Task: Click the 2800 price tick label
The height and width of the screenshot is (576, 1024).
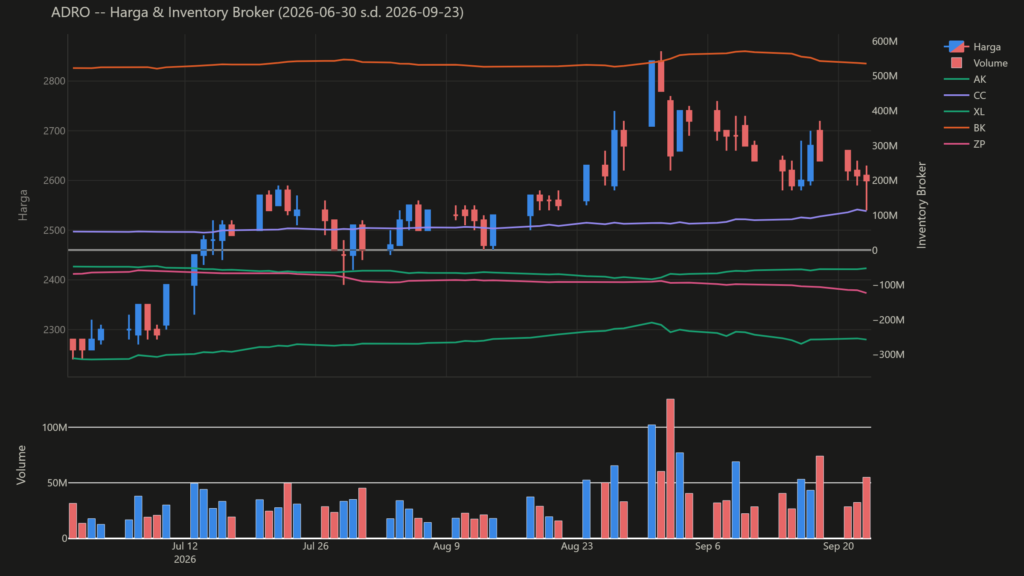Action: (55, 82)
